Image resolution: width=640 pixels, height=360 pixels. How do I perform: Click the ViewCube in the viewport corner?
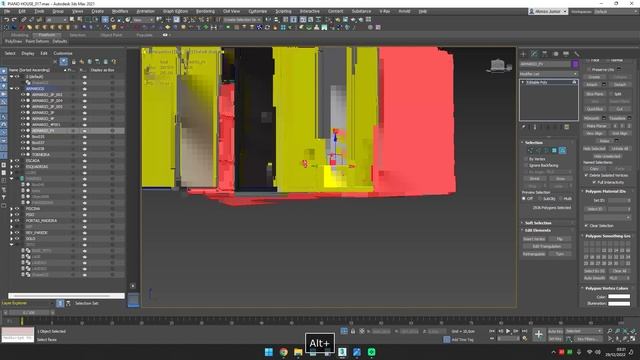point(498,66)
